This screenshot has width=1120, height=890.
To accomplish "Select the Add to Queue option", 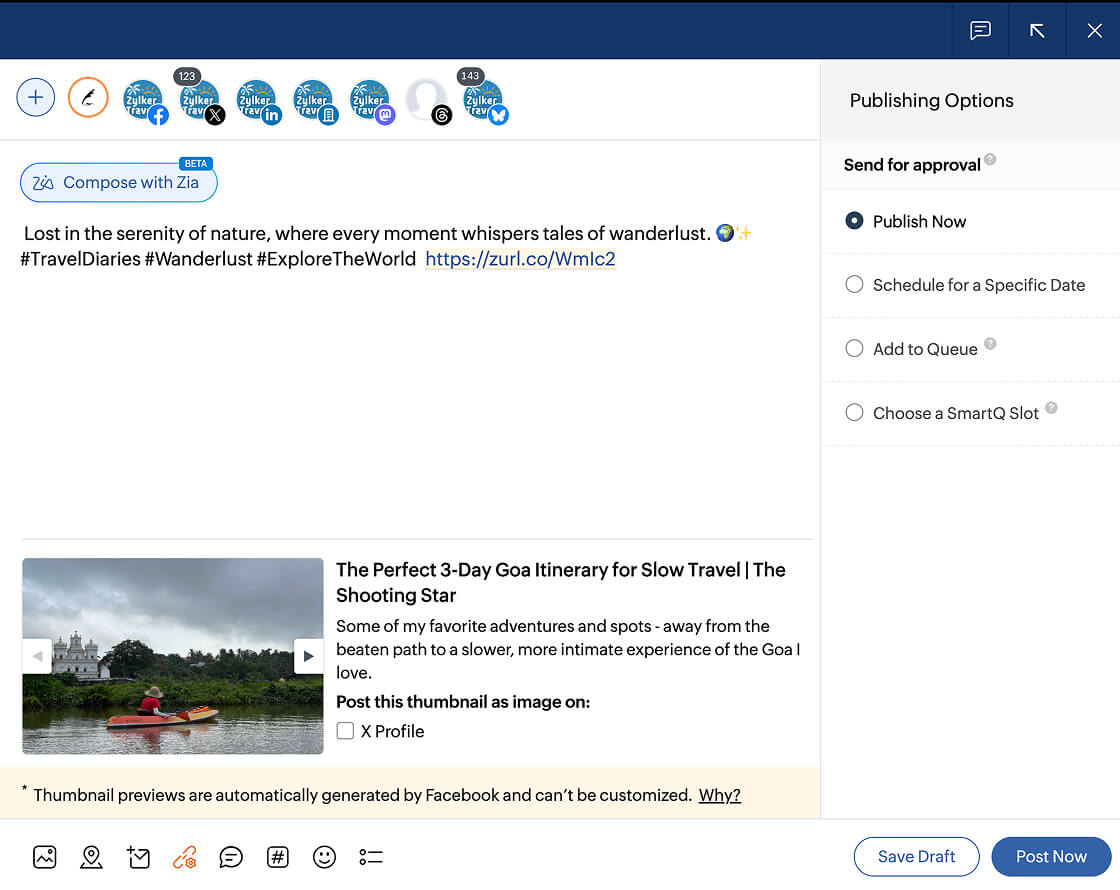I will coord(911,349).
